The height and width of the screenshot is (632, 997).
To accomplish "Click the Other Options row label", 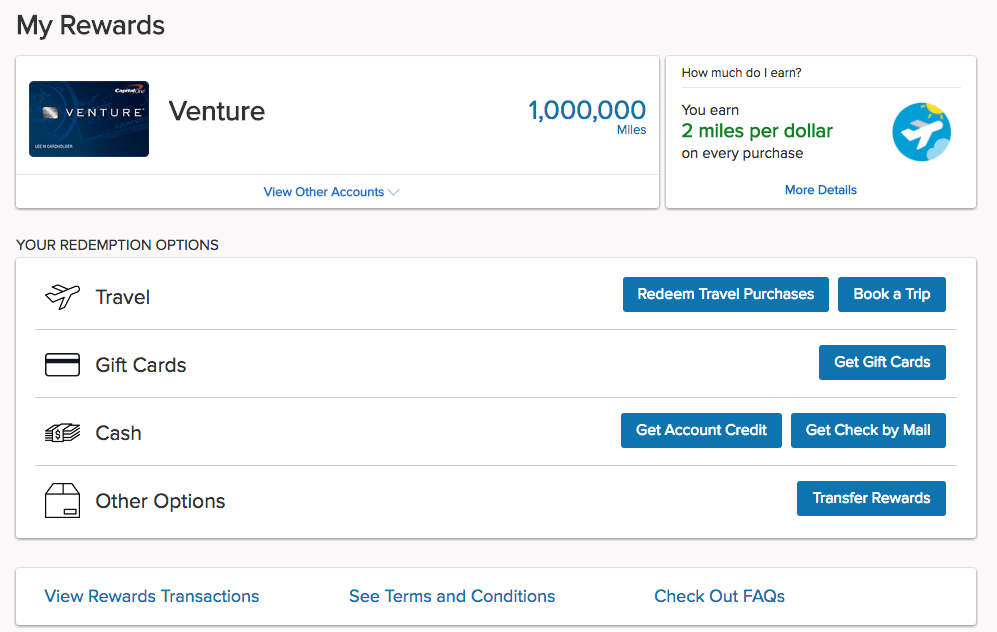I will [160, 501].
